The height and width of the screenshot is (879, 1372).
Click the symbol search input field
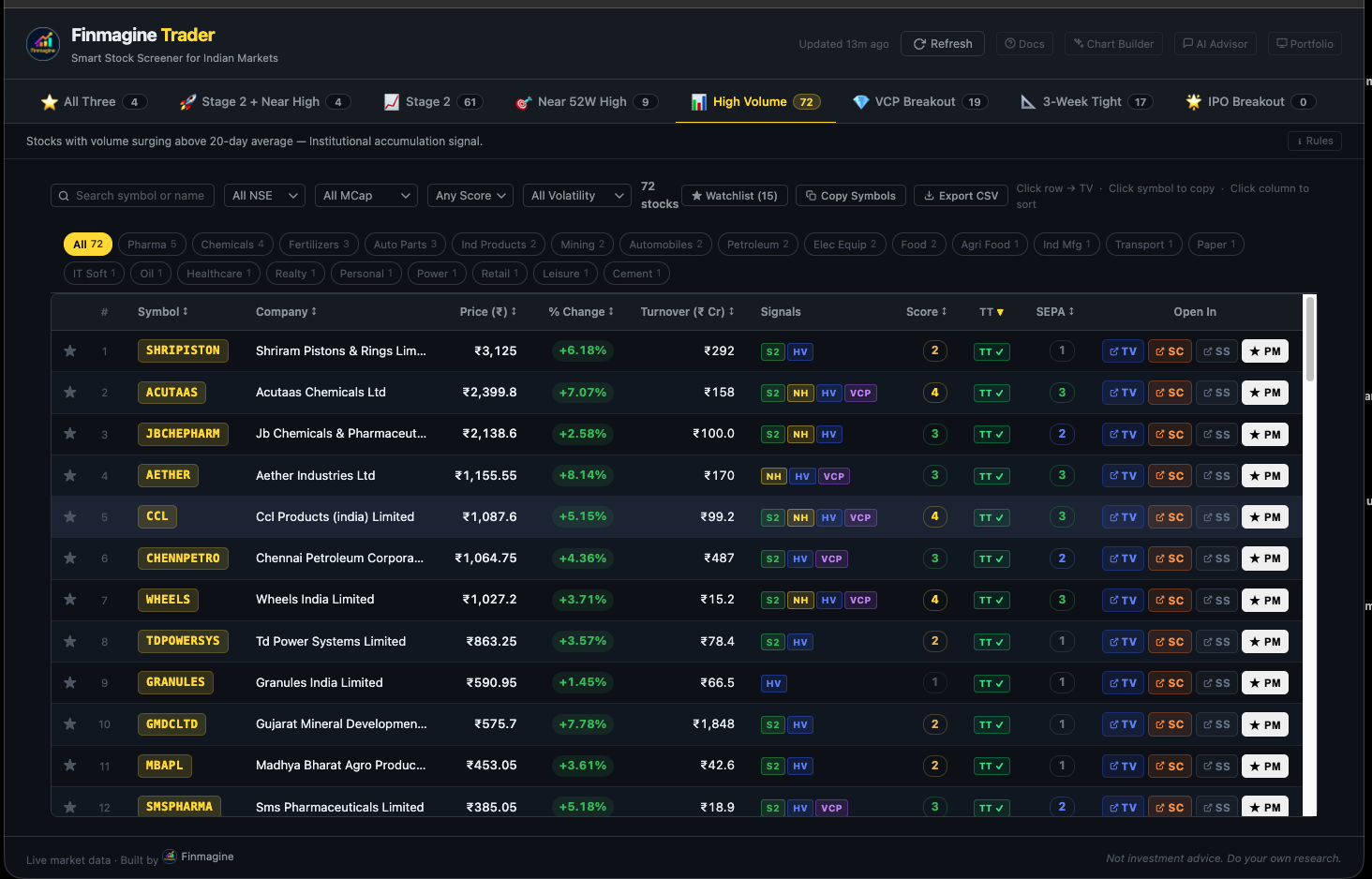tap(132, 195)
